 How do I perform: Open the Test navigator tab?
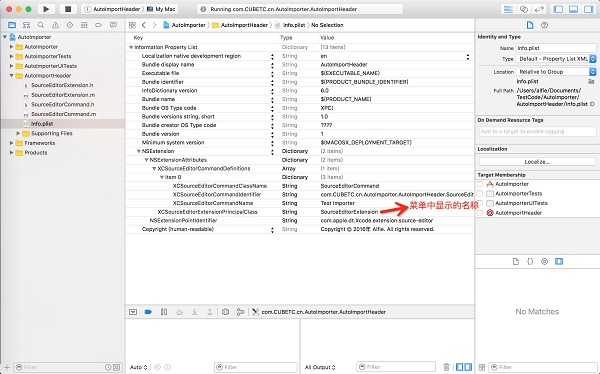coord(70,25)
